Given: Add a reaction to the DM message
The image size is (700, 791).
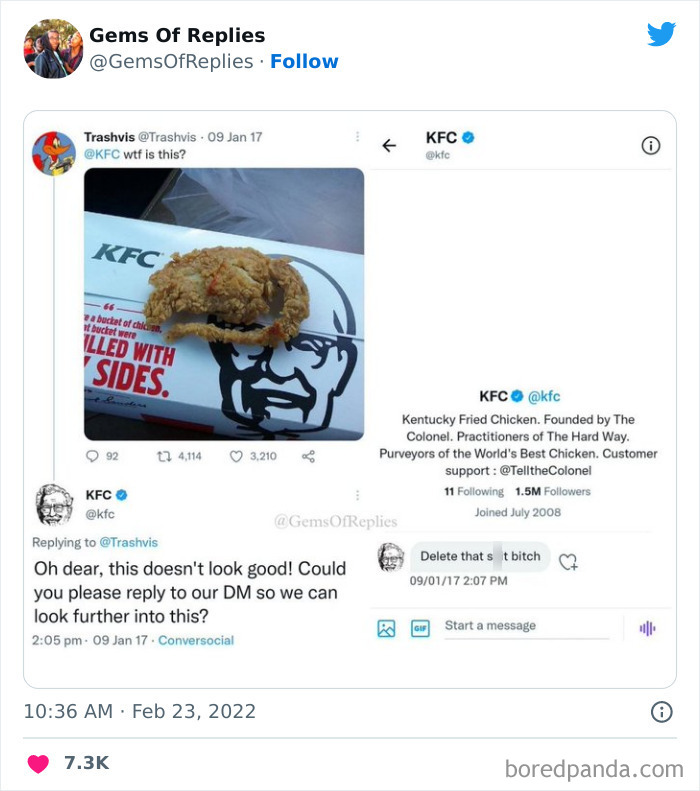Looking at the screenshot, I should point(568,561).
